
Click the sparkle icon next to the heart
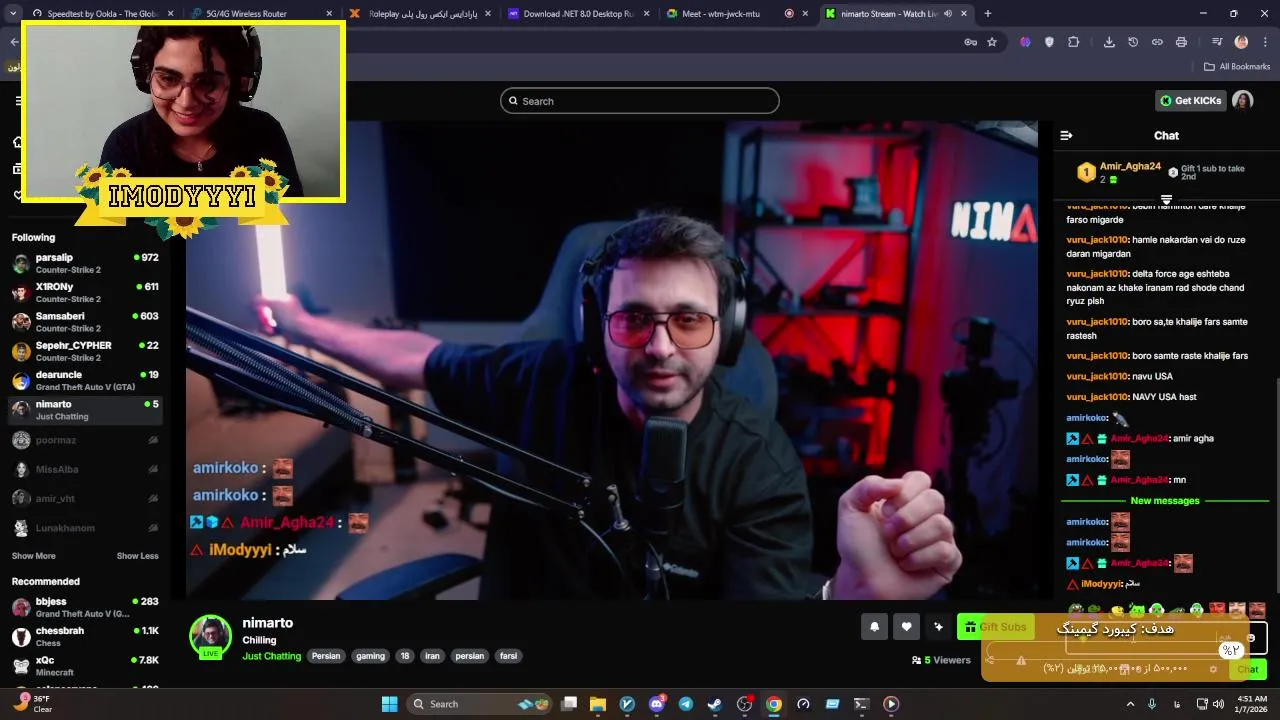(938, 627)
